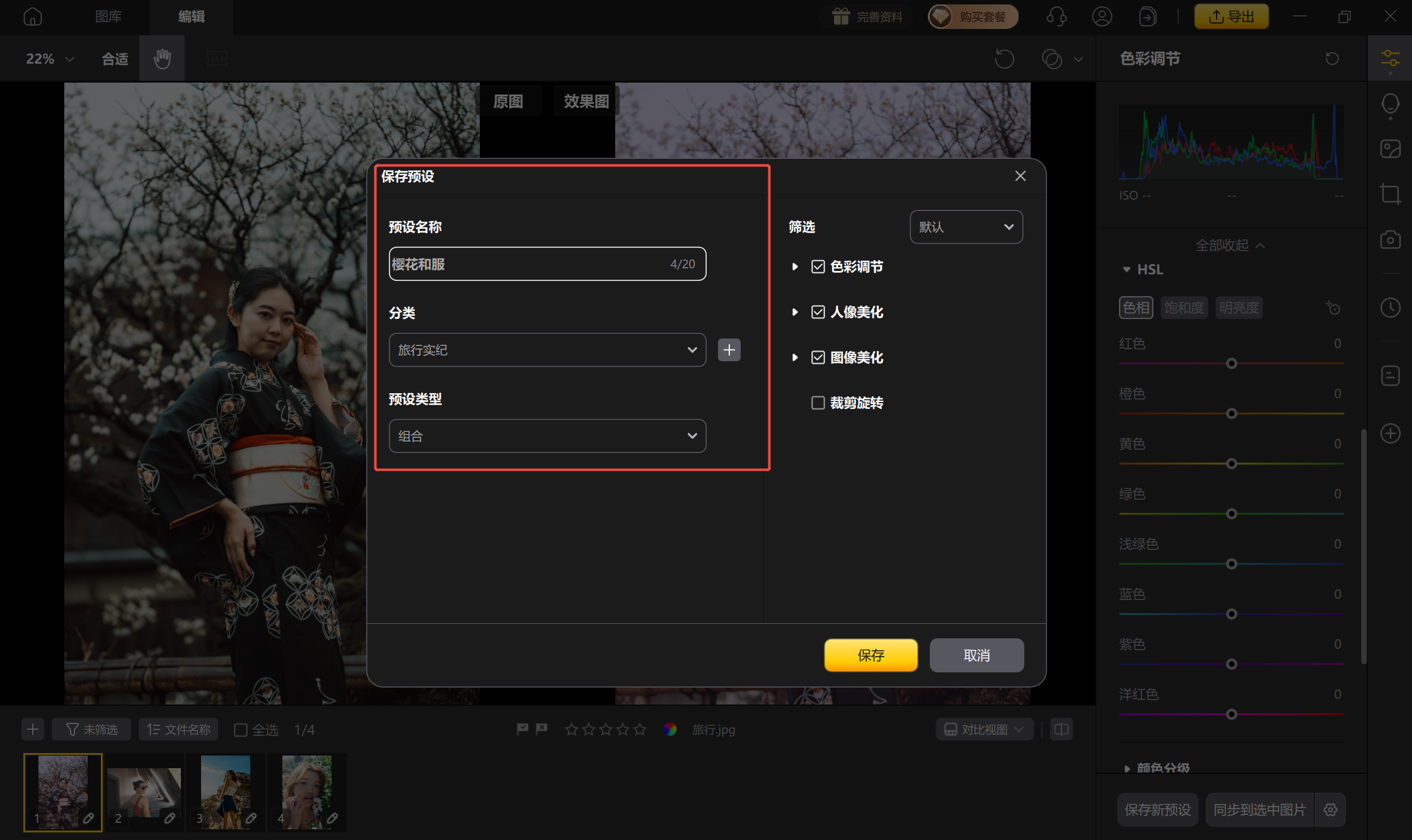This screenshot has height=840, width=1412.
Task: Enable the 裁剪旋转 checkbox
Action: (x=818, y=403)
